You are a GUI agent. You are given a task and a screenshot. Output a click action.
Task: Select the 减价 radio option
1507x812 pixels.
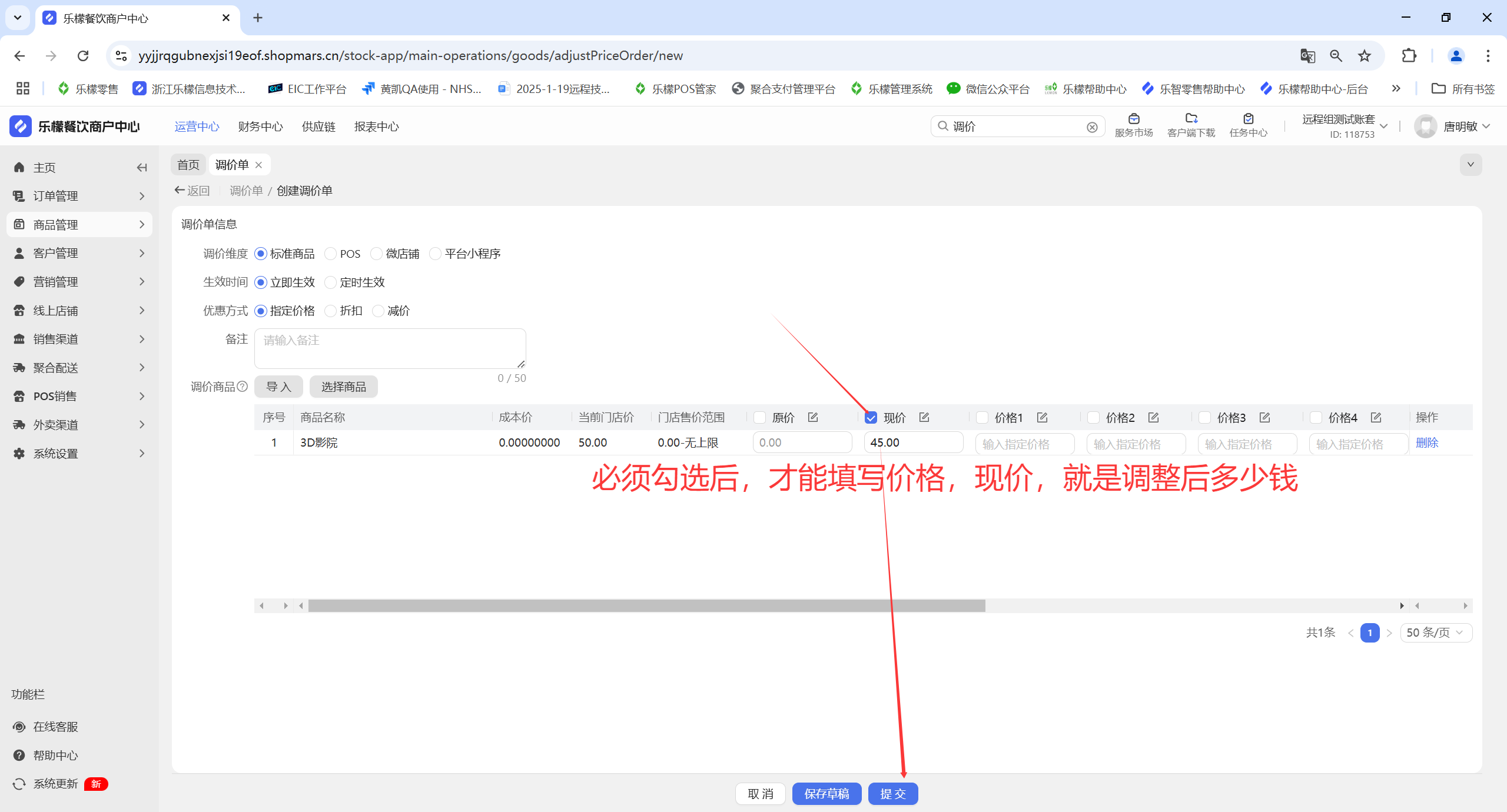379,311
